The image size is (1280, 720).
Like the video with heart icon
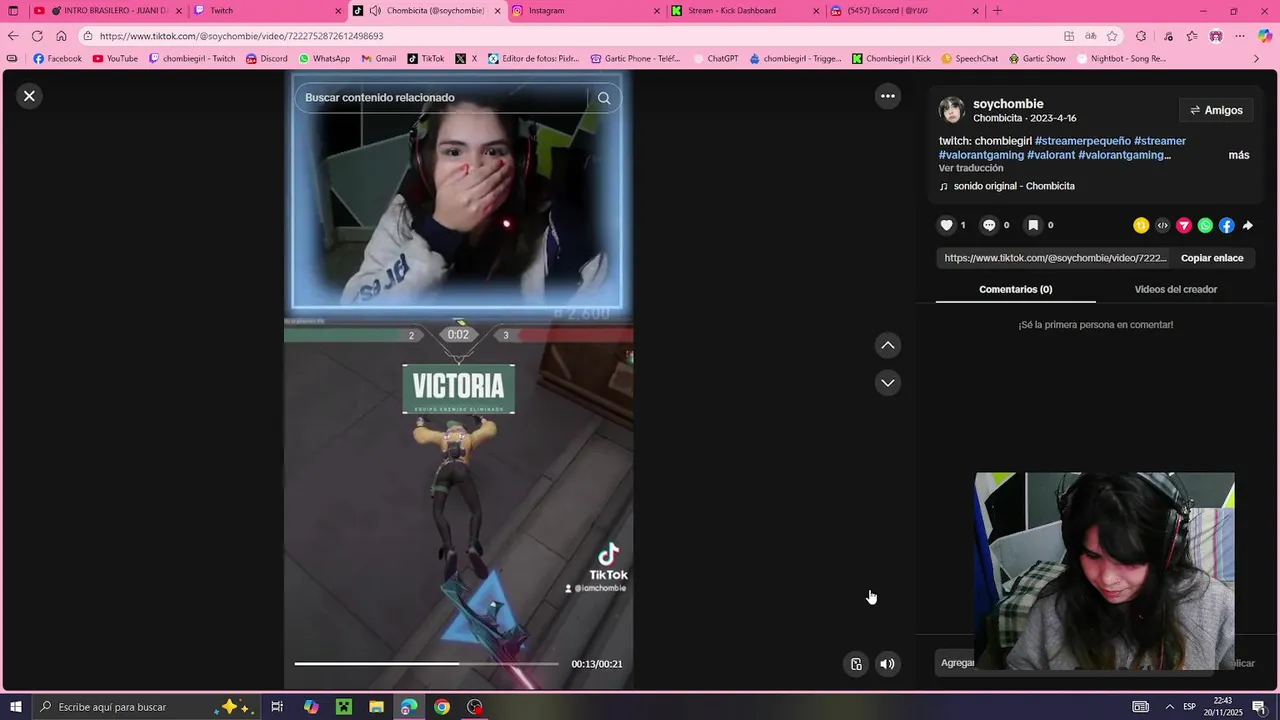946,225
